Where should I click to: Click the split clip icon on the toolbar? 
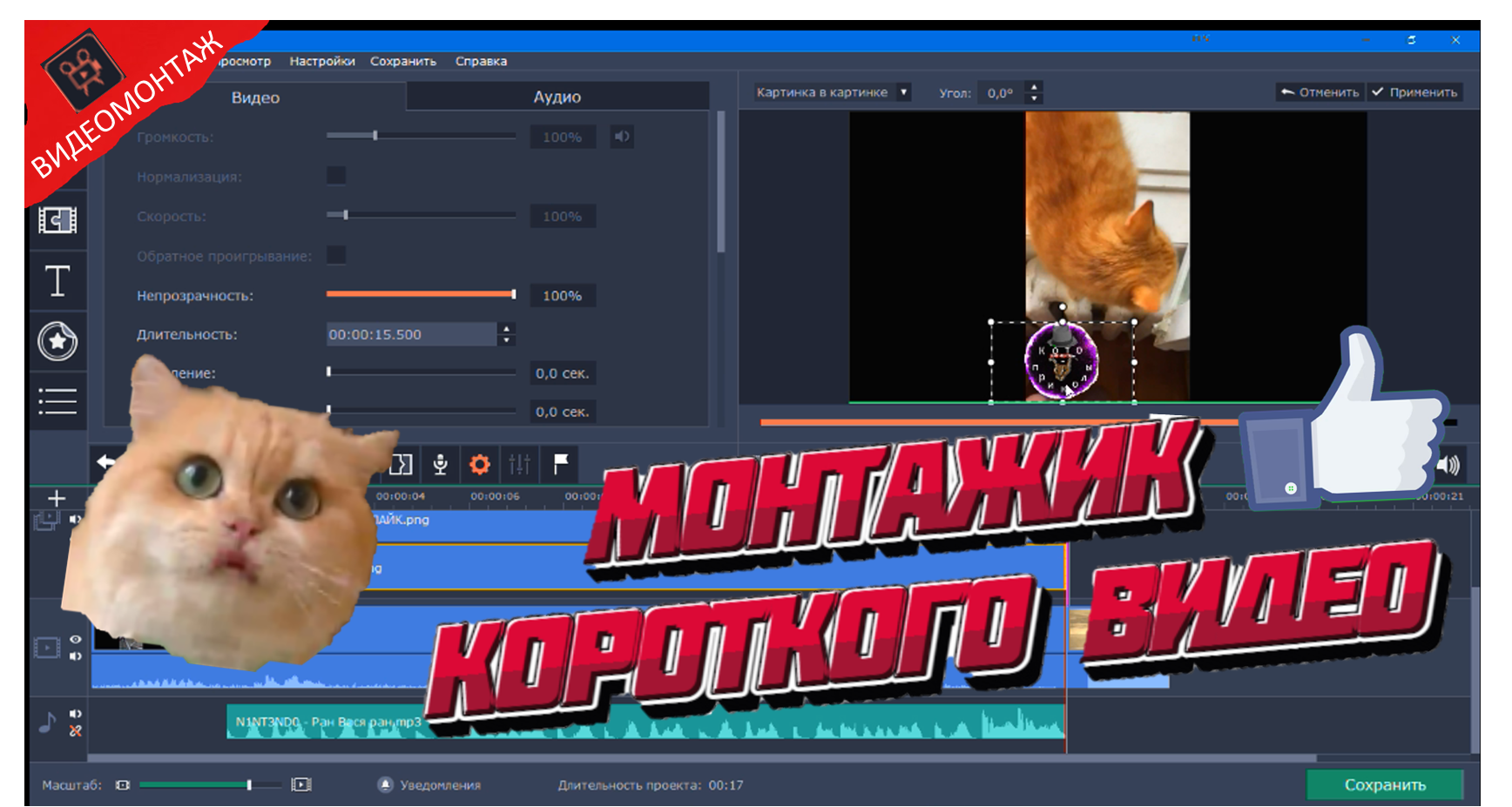401,464
